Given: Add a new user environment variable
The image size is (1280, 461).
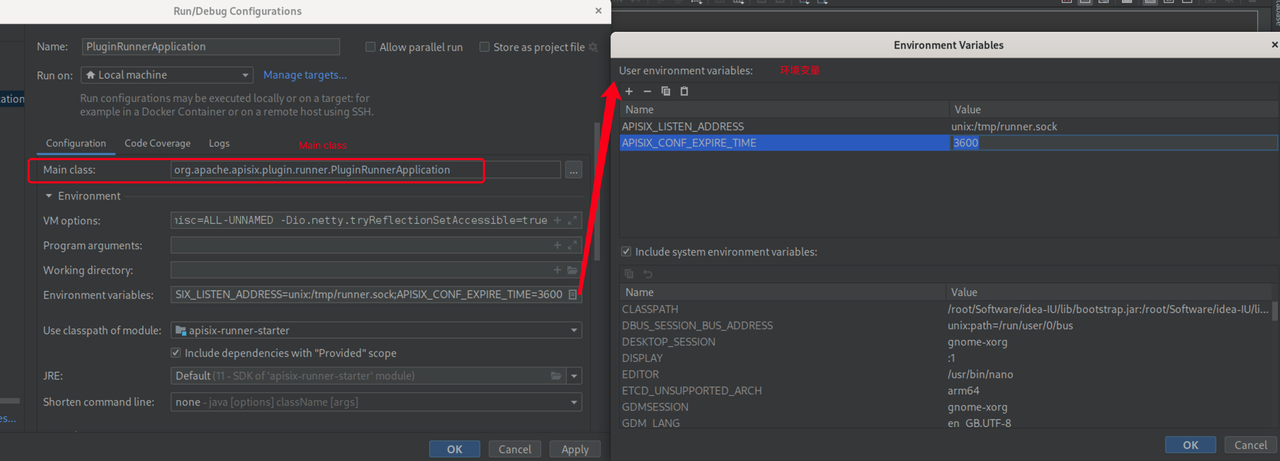Looking at the screenshot, I should click(x=629, y=91).
